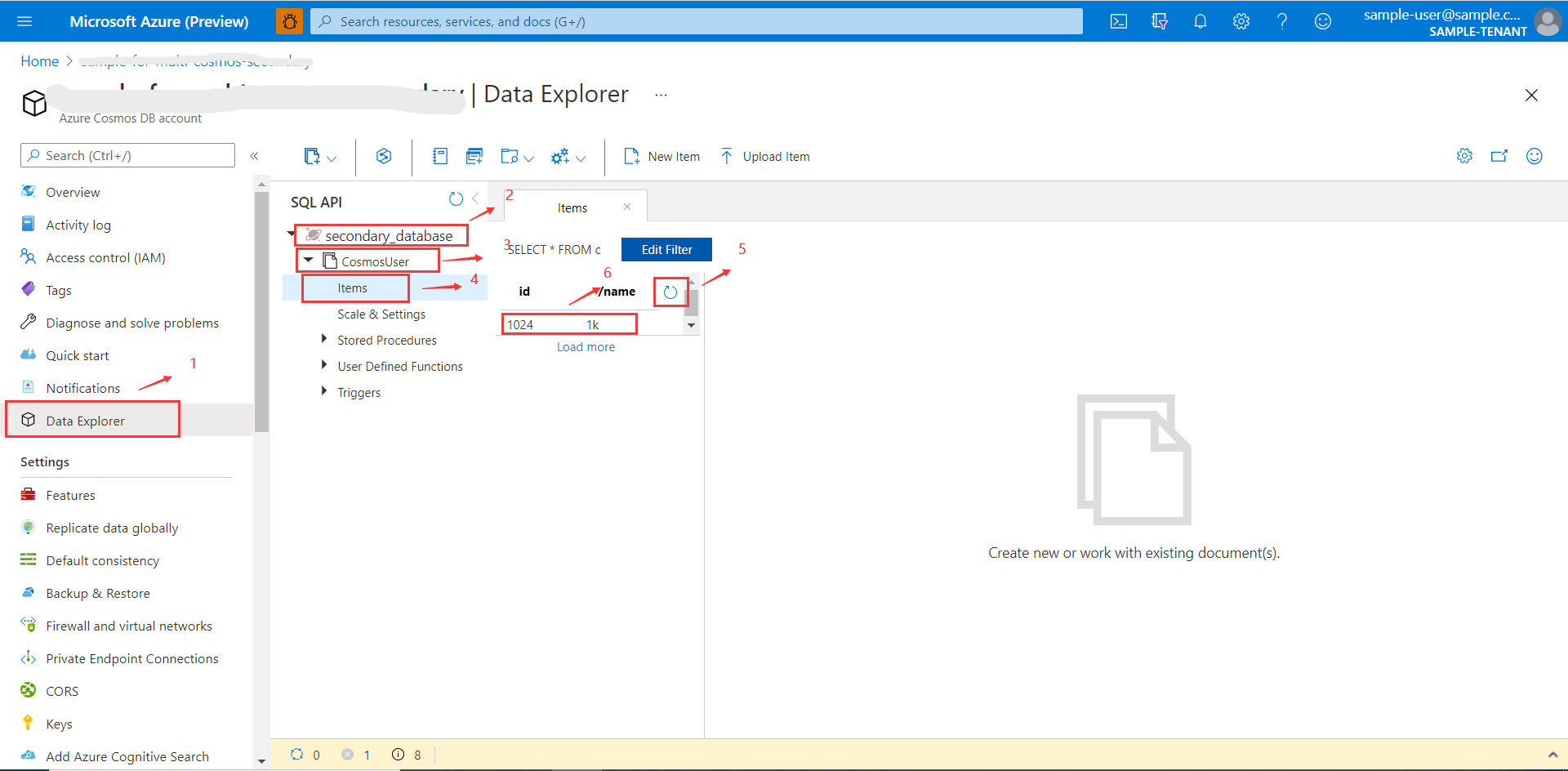Open Access control (IAM)

[105, 257]
